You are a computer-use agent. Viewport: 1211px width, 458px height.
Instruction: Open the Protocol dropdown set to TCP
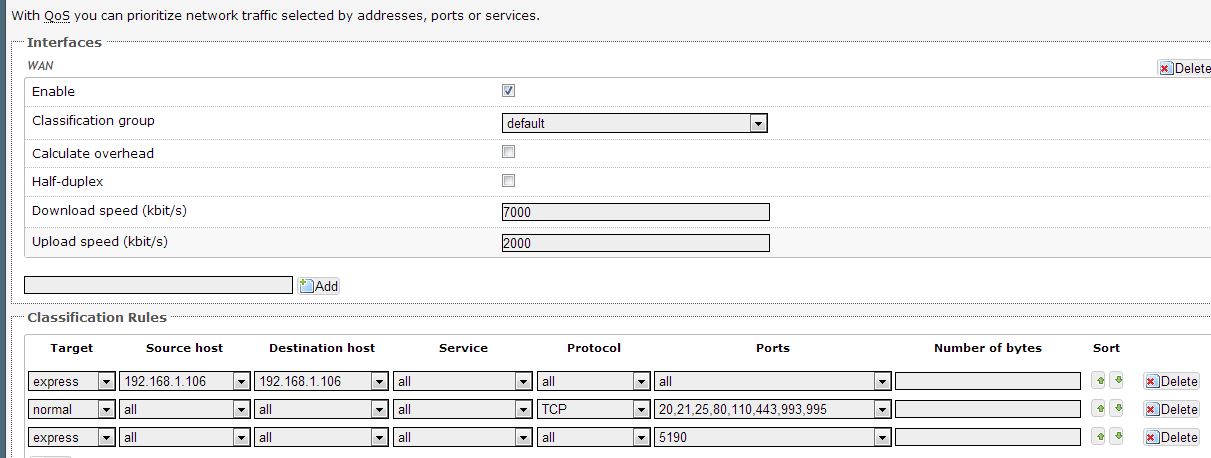(594, 409)
